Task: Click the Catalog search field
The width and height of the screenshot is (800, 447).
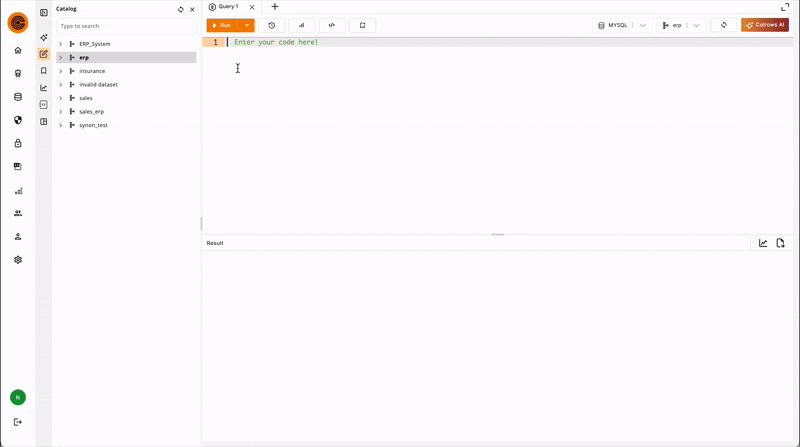Action: [126, 26]
